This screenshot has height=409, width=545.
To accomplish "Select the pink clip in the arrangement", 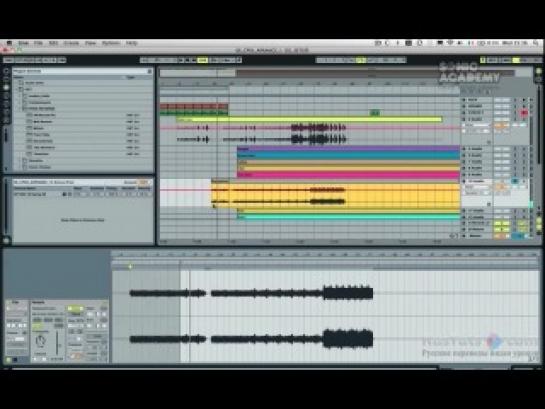I will 348,175.
